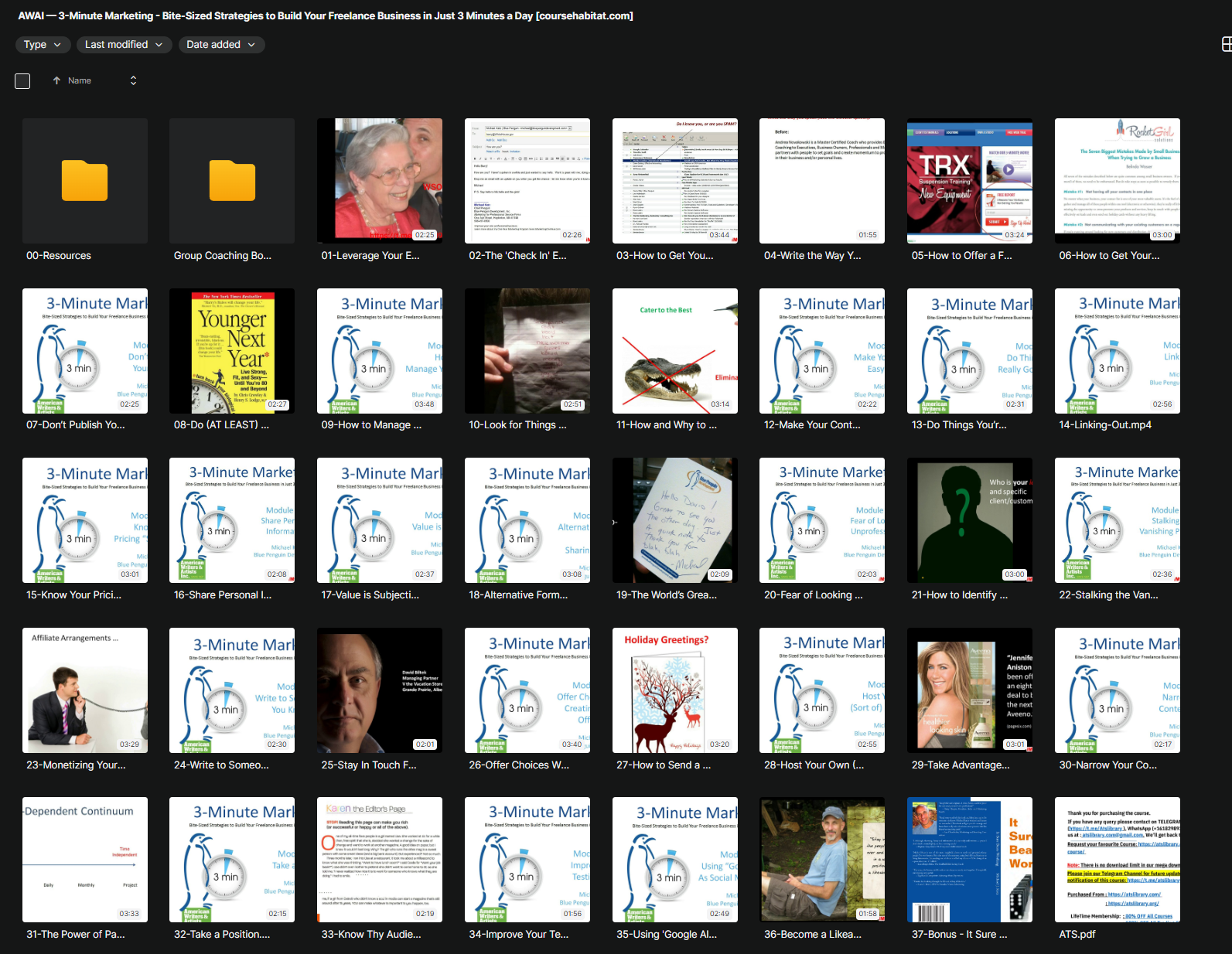Image resolution: width=1232 pixels, height=954 pixels.
Task: Open the 27-How to Send a holiday video
Action: coord(674,690)
